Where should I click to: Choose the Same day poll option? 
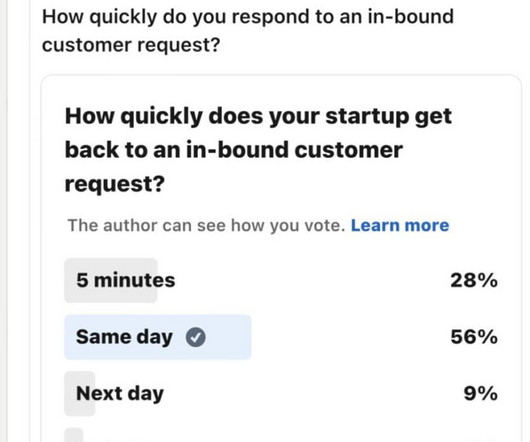point(281,337)
